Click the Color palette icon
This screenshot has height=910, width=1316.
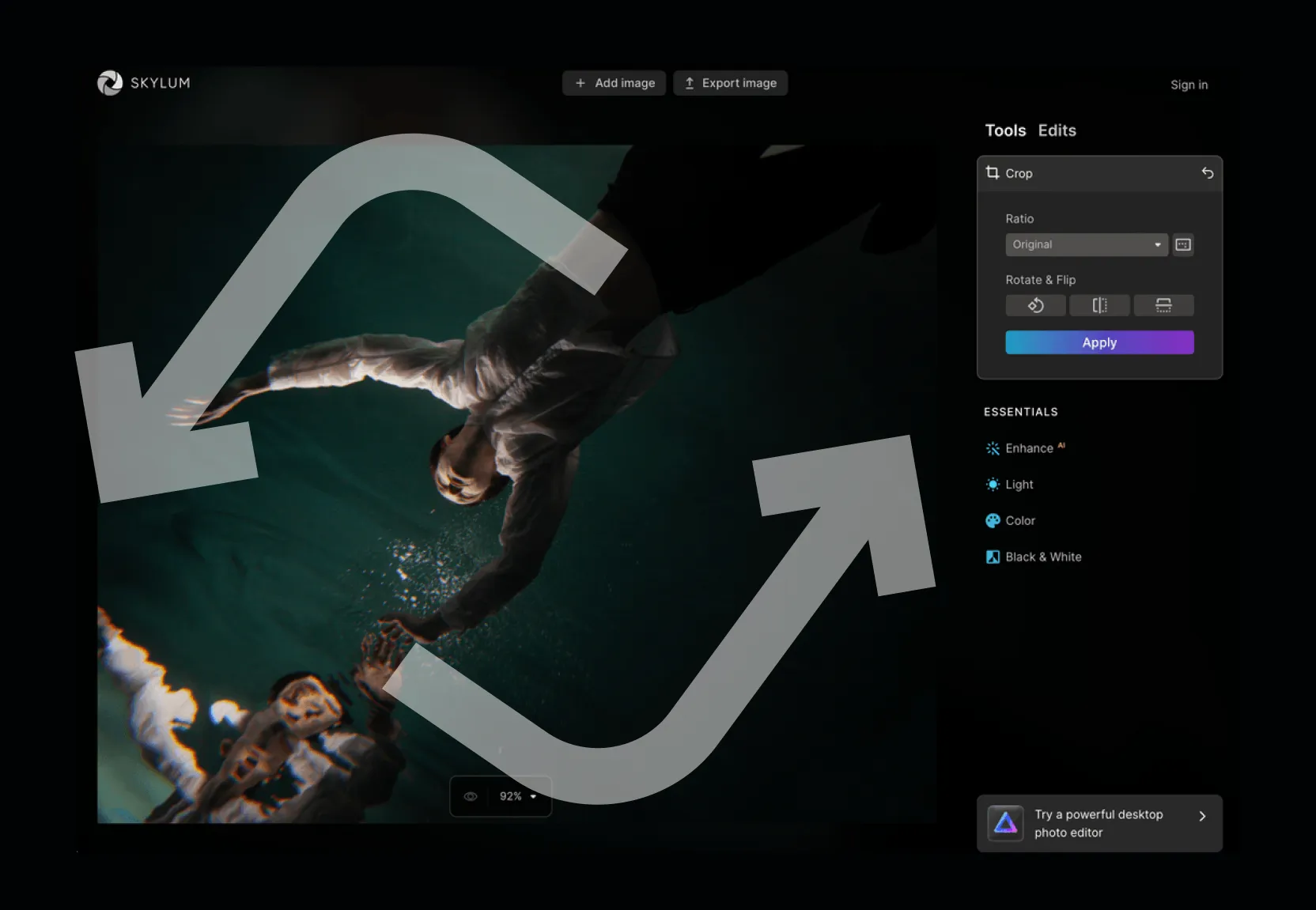click(993, 520)
